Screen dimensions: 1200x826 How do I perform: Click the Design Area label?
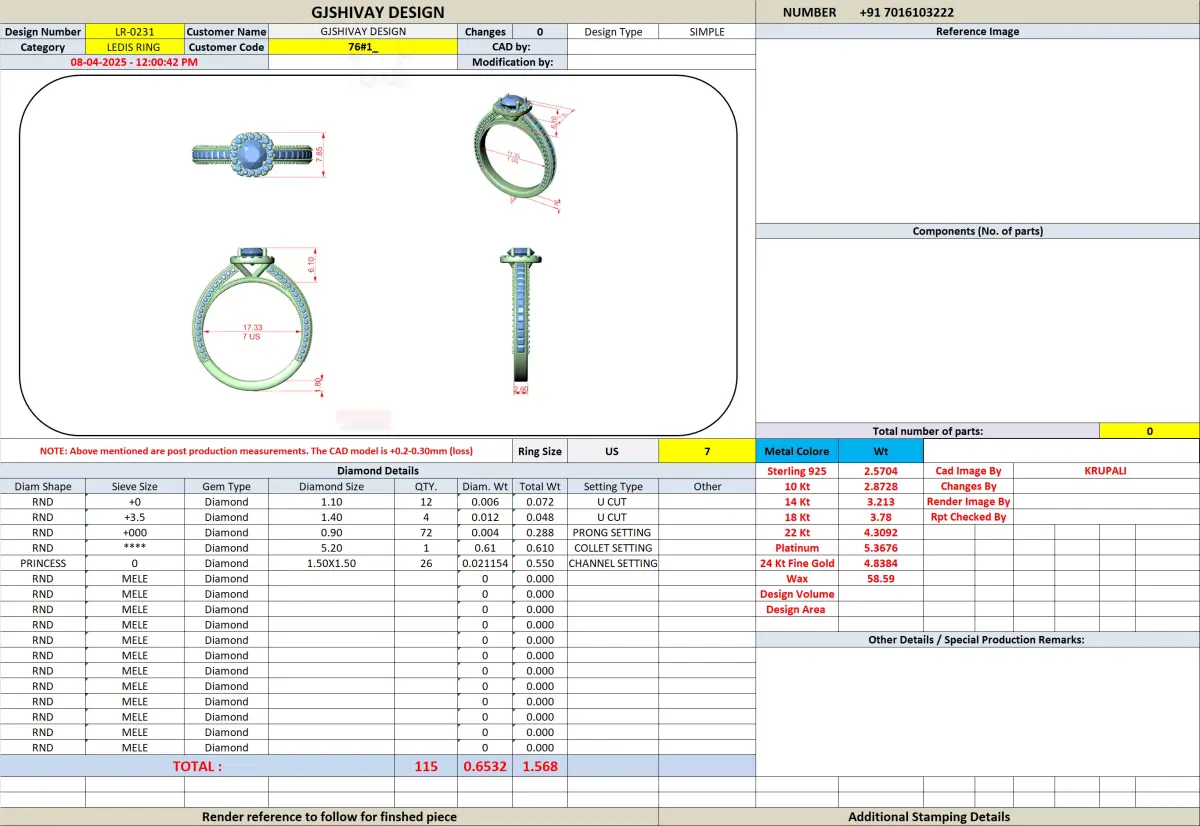(x=796, y=609)
